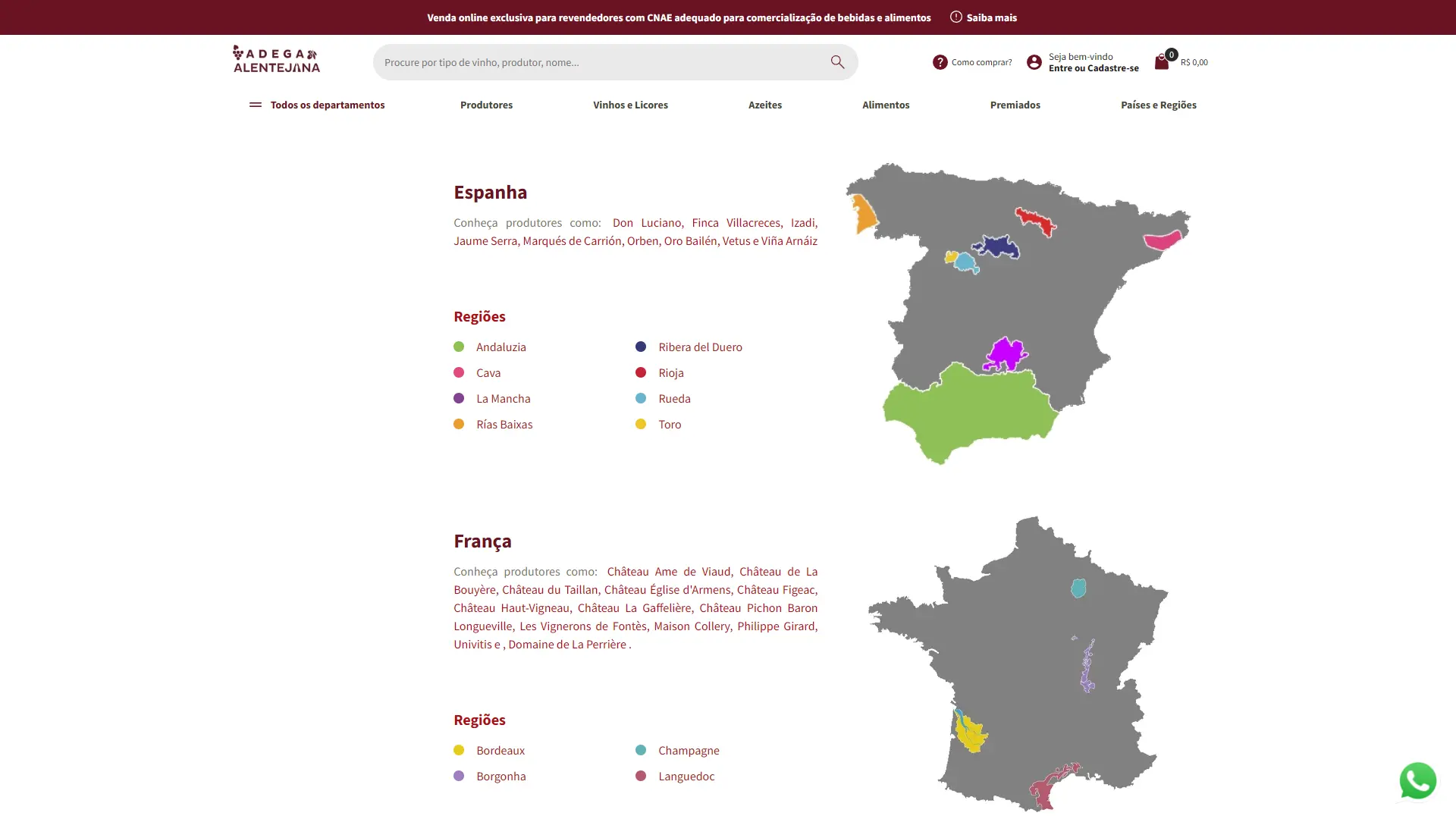This screenshot has width=1456, height=819.
Task: Open the Oro Bailén producer link
Action: click(x=690, y=240)
